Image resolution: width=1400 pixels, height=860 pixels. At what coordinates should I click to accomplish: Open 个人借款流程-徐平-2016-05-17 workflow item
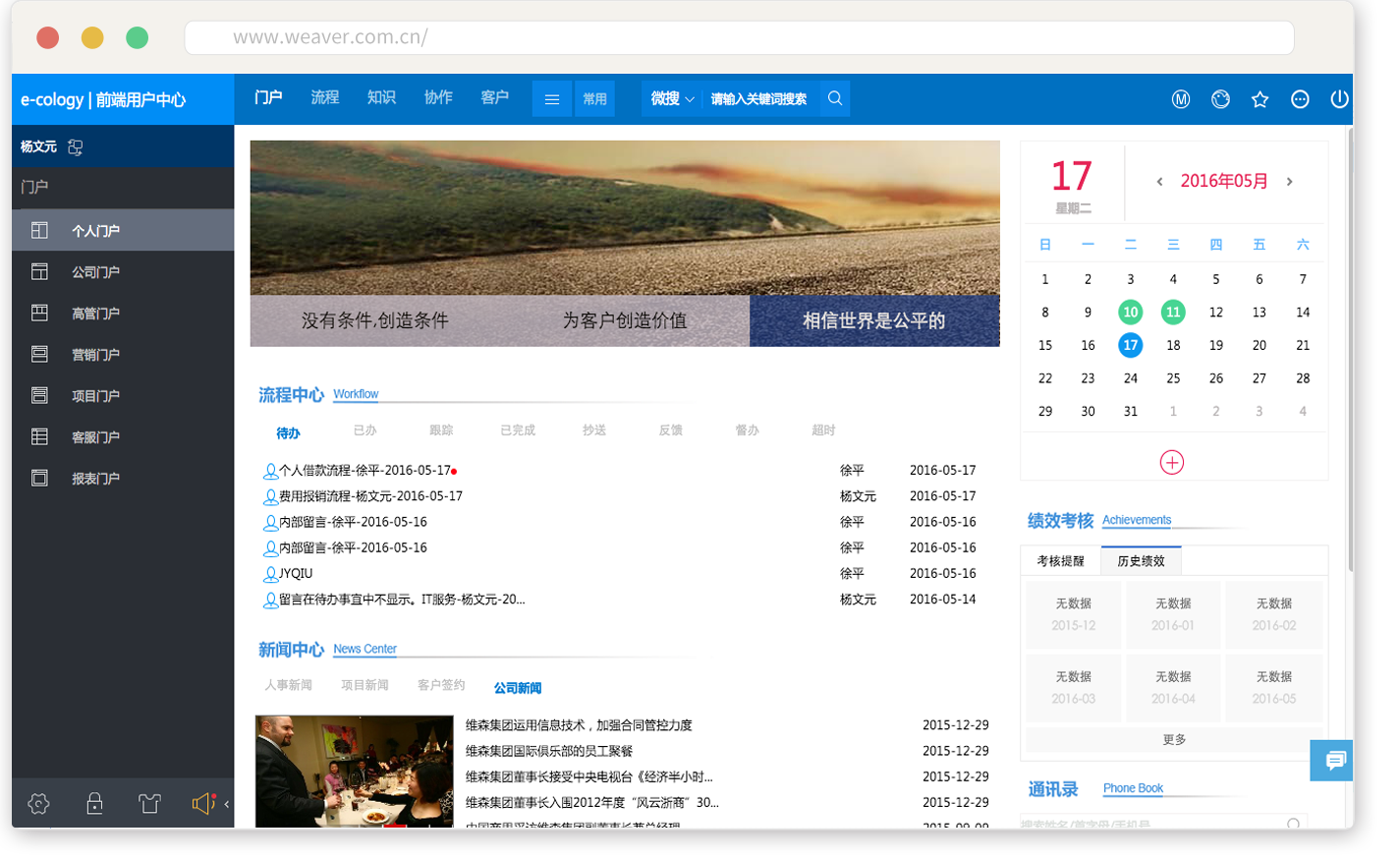point(364,471)
